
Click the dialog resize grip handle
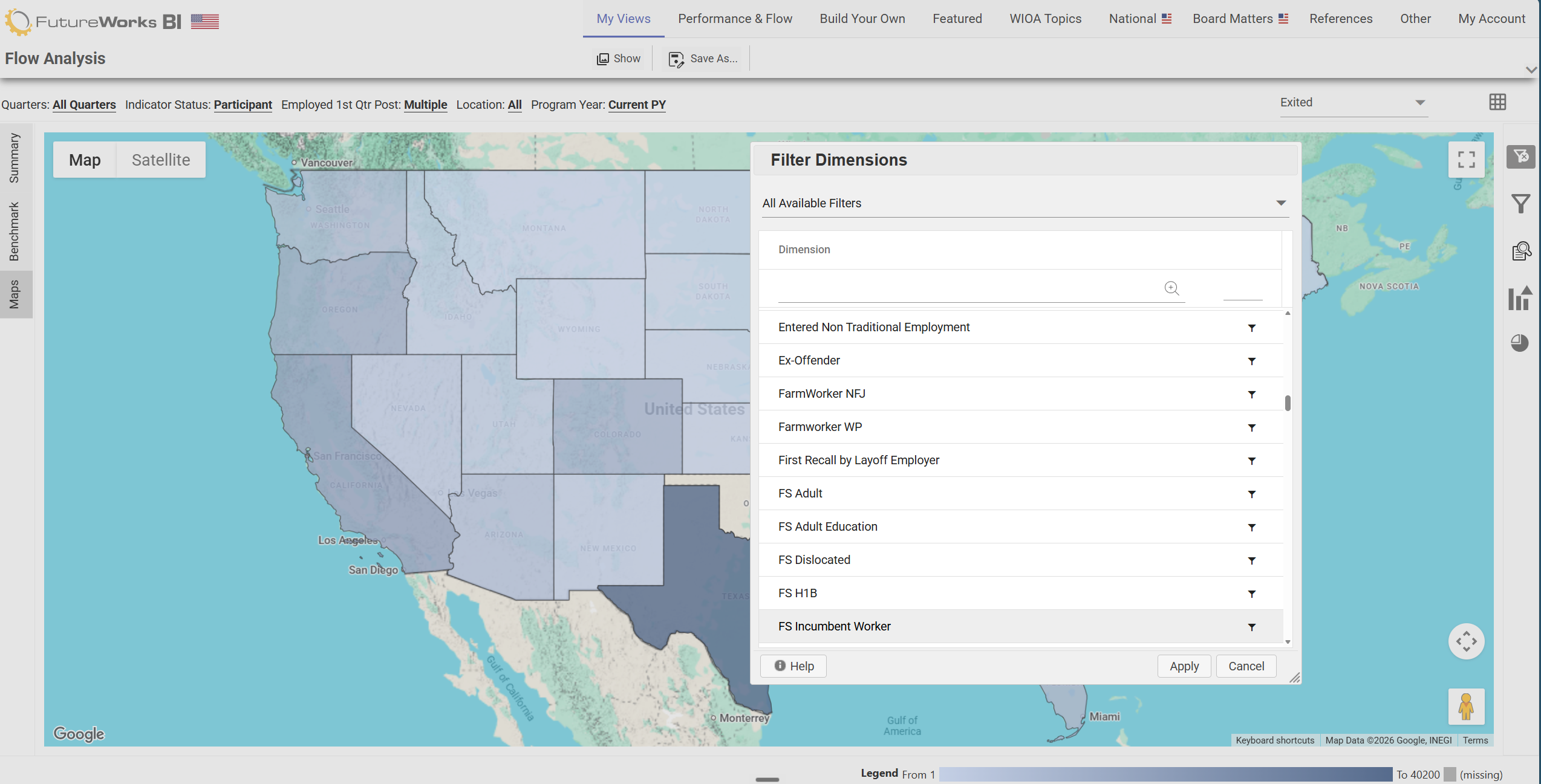tap(1294, 678)
